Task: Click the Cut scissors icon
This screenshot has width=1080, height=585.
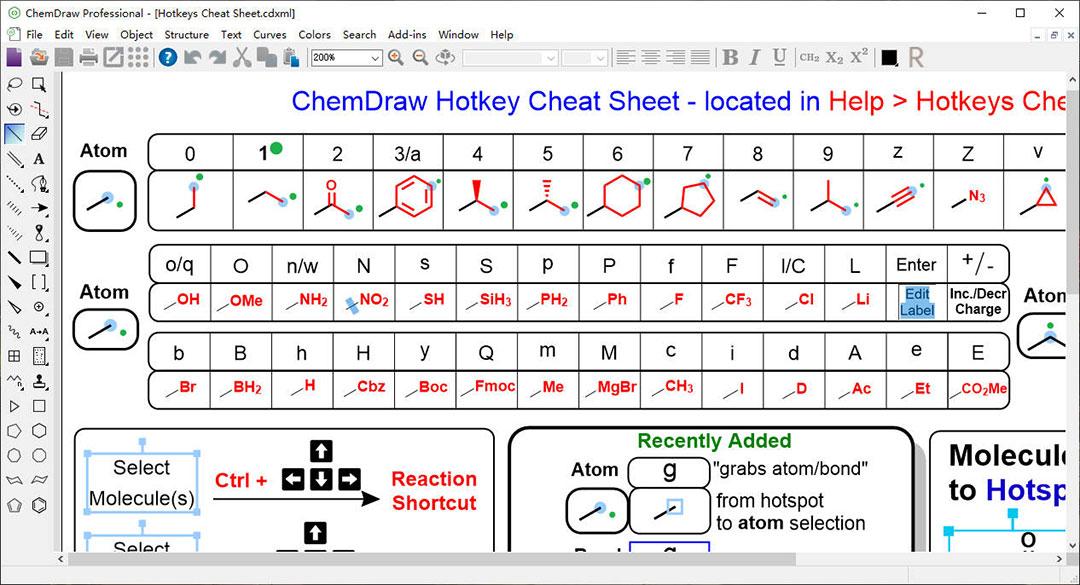Action: [x=242, y=57]
